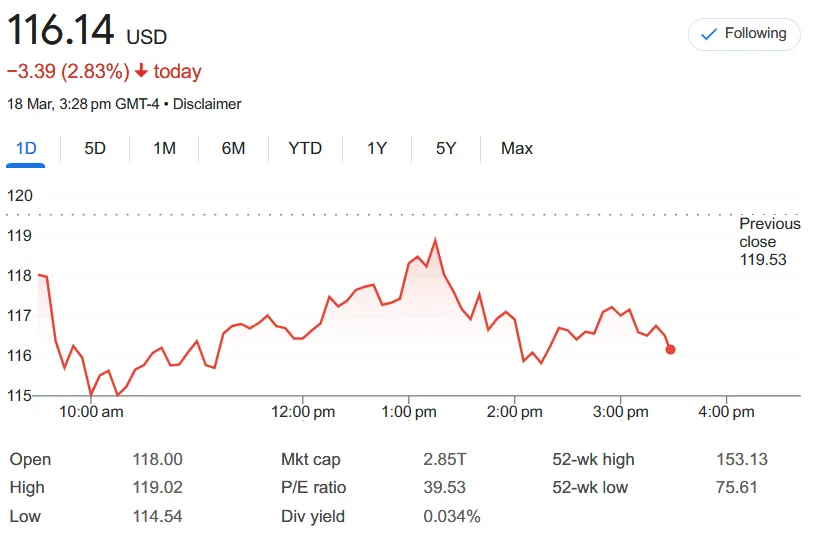This screenshot has height=534, width=814.
Task: Click the chart peak near 1:00 pm
Action: [435, 239]
